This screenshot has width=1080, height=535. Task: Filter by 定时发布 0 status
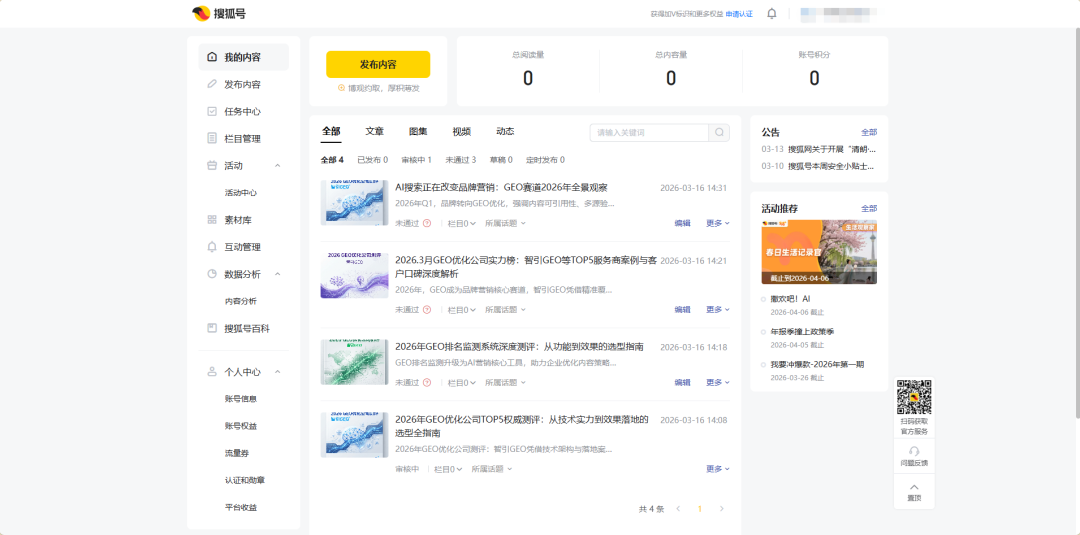point(546,160)
